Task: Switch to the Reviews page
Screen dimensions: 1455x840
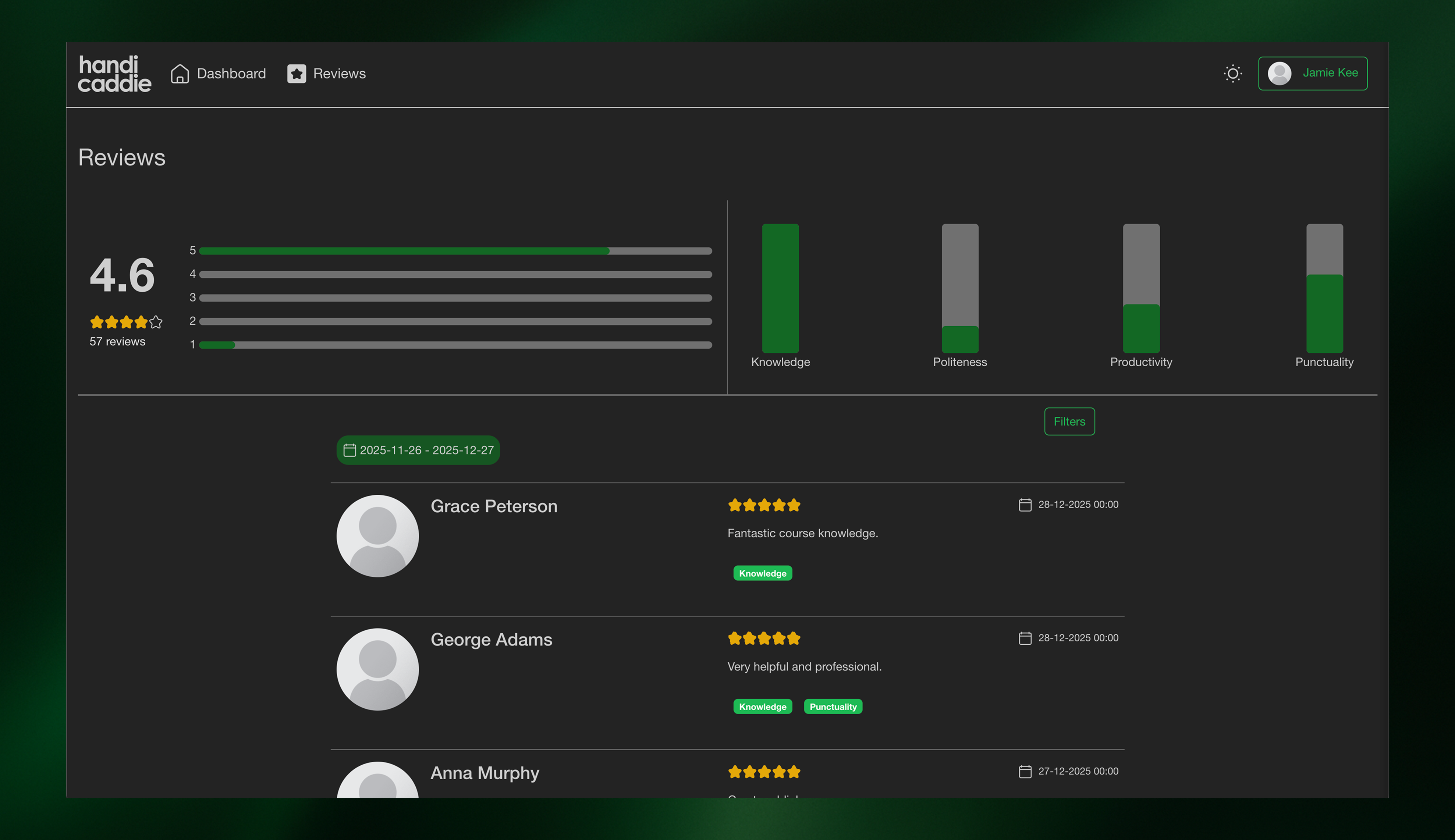Action: click(x=339, y=73)
